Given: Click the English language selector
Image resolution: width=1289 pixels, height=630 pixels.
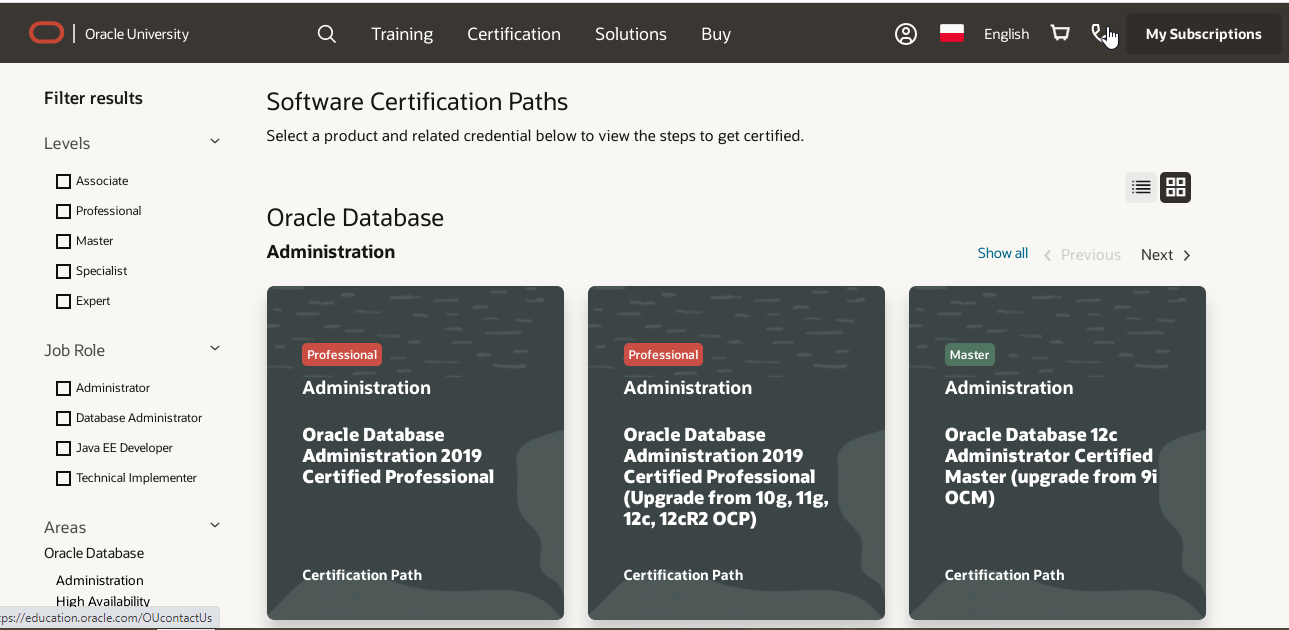Looking at the screenshot, I should tap(1006, 34).
